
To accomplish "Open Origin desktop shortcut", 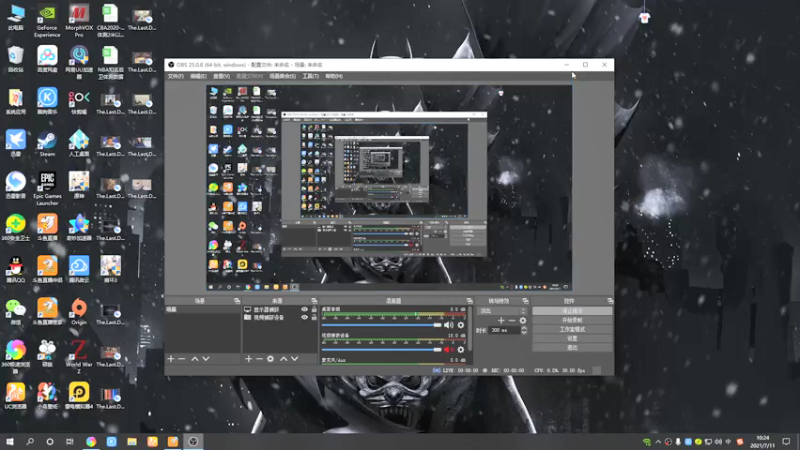I will (79, 312).
